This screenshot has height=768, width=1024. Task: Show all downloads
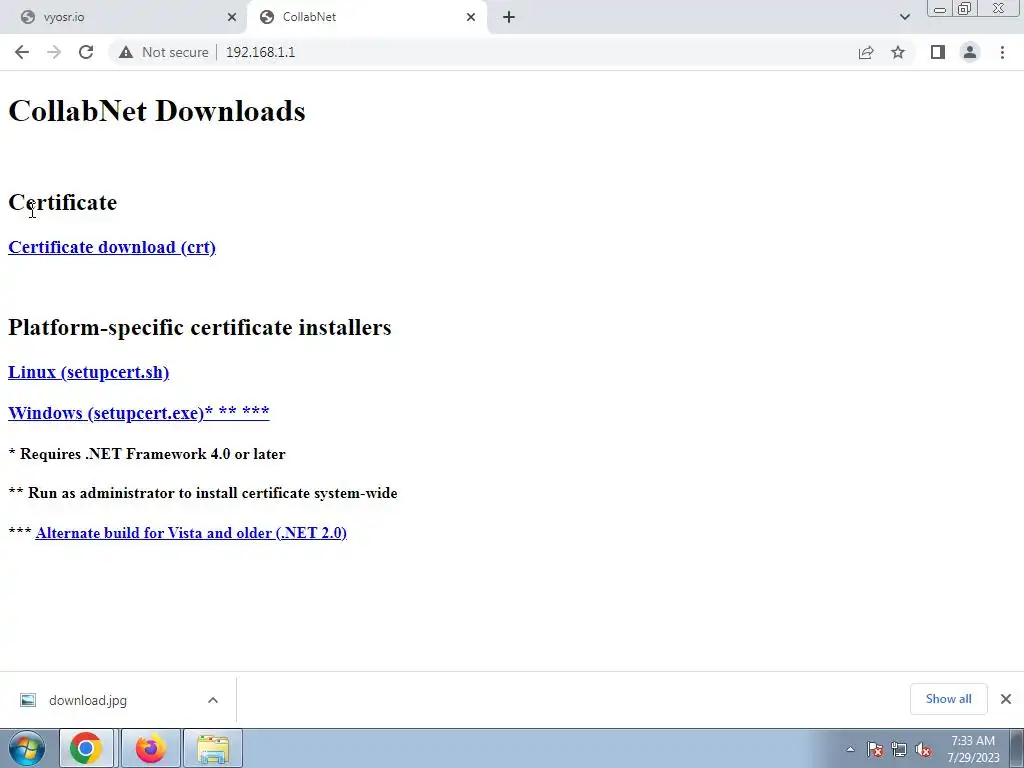(x=948, y=699)
